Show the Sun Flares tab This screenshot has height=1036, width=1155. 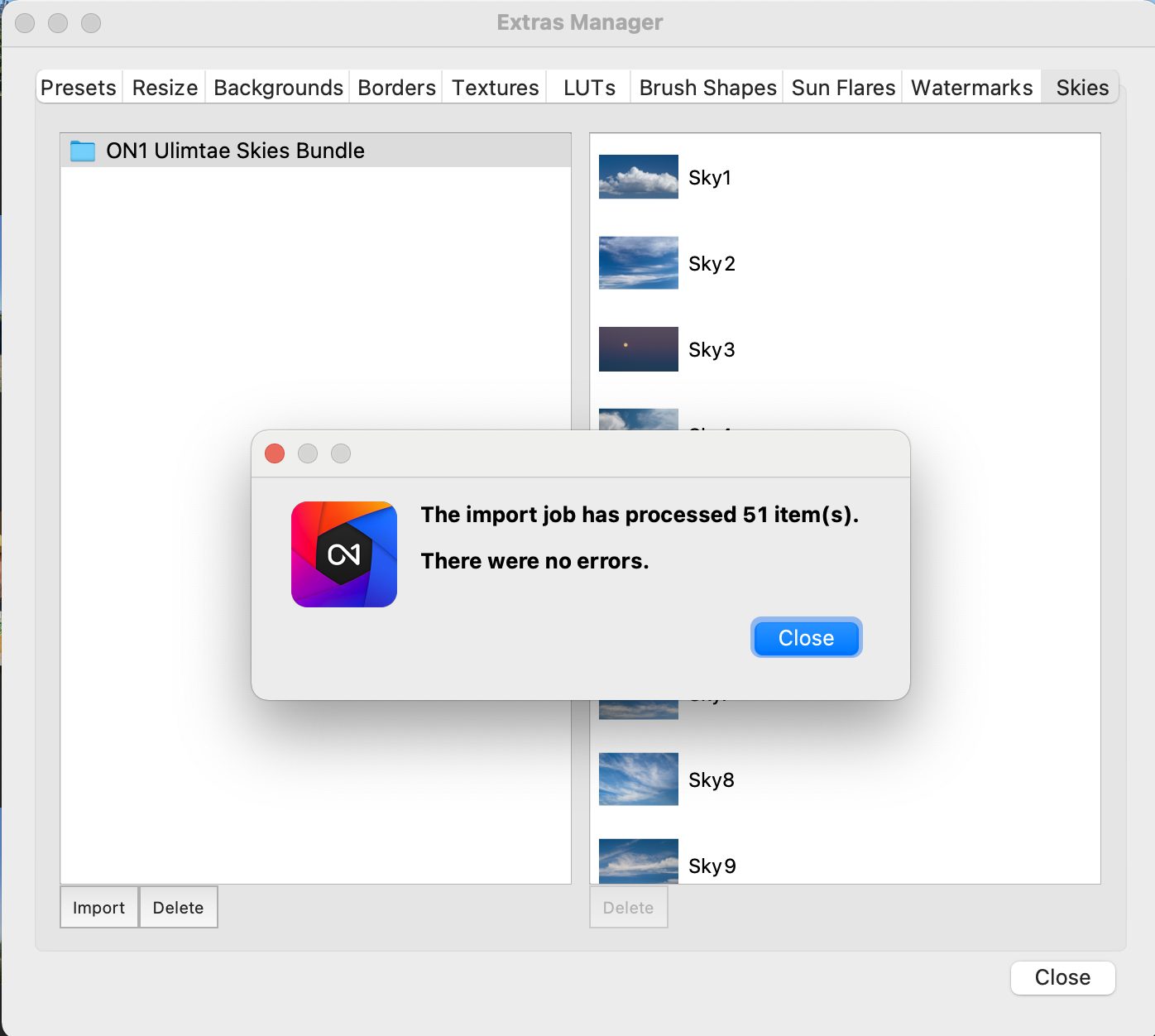click(x=843, y=88)
